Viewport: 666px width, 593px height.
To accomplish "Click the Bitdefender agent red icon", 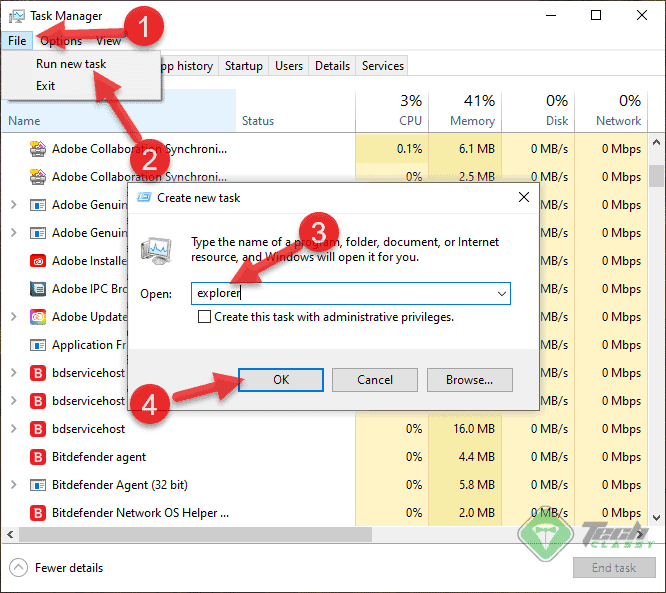I will pos(38,457).
